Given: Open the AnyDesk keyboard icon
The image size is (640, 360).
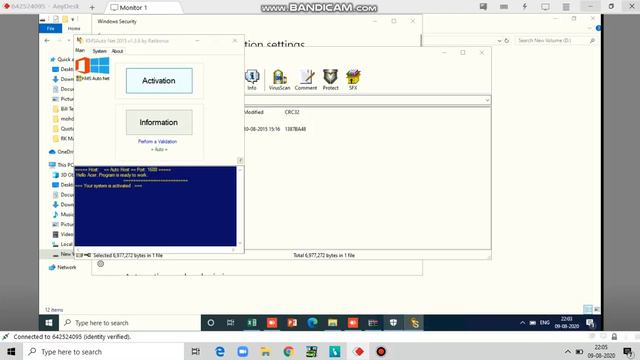Looking at the screenshot, I should (x=504, y=7).
